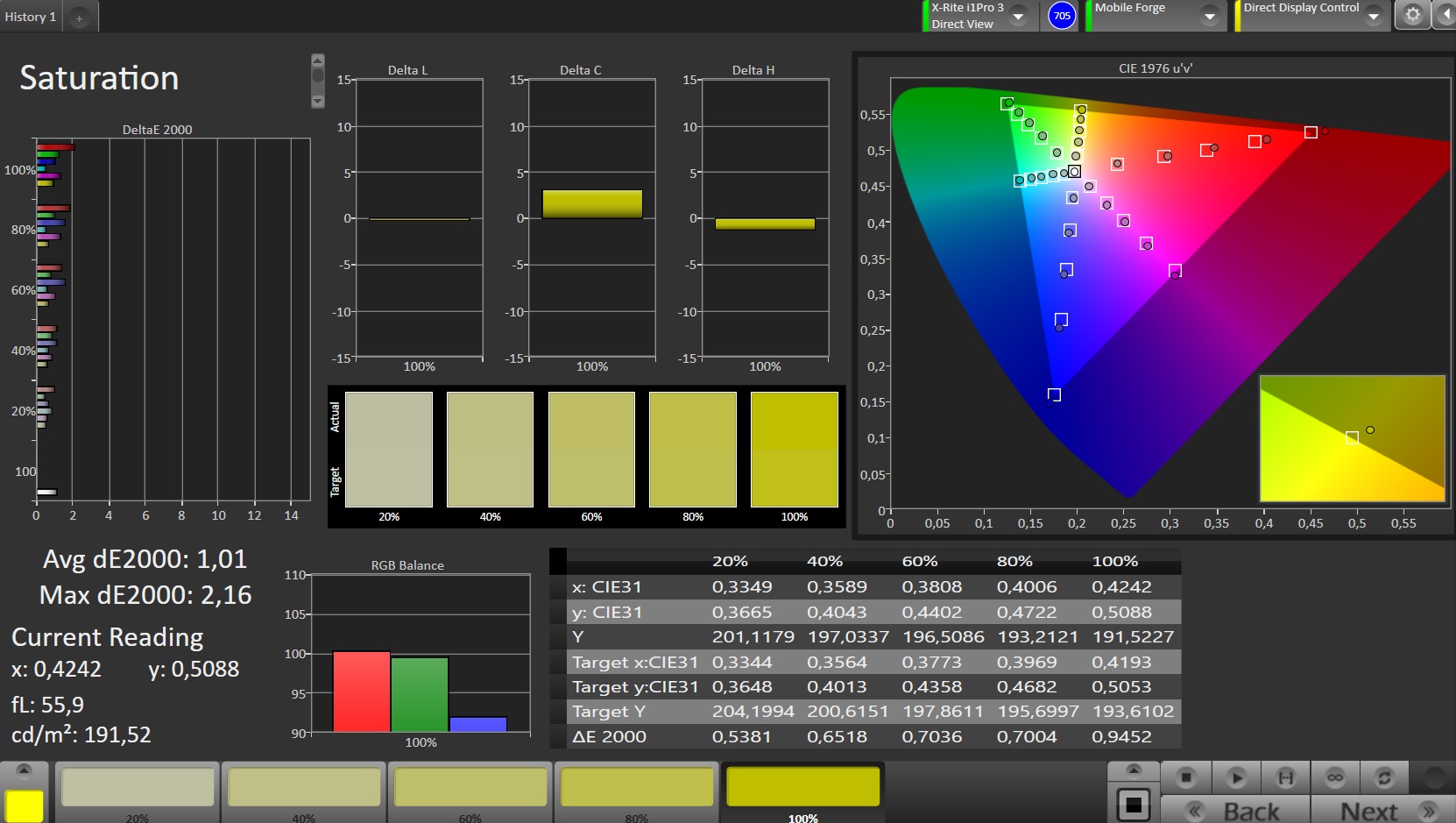Add a new history tab with plus

click(x=79, y=18)
